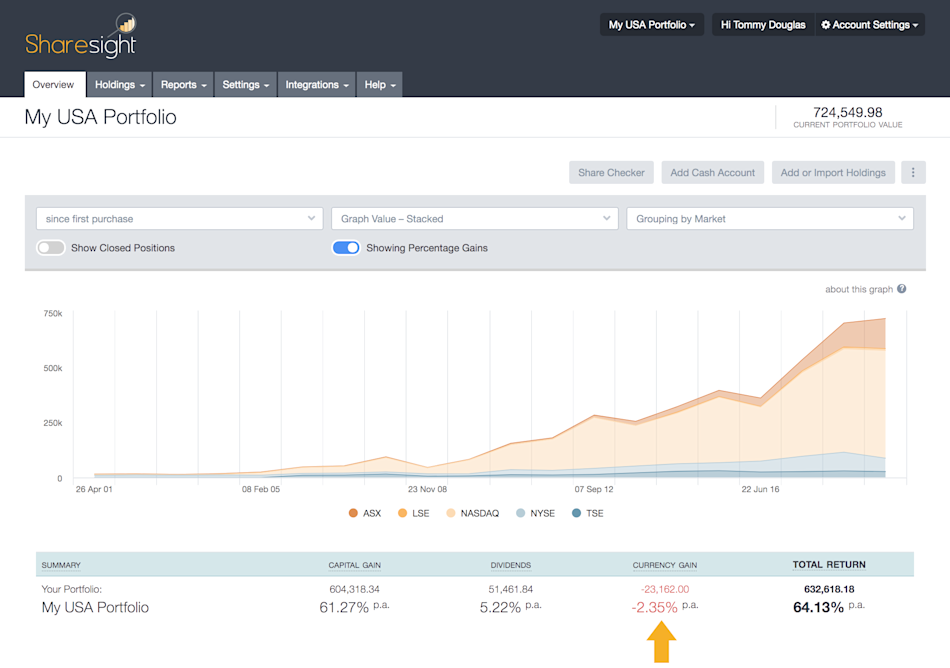Click the Share Checker button

coord(611,173)
